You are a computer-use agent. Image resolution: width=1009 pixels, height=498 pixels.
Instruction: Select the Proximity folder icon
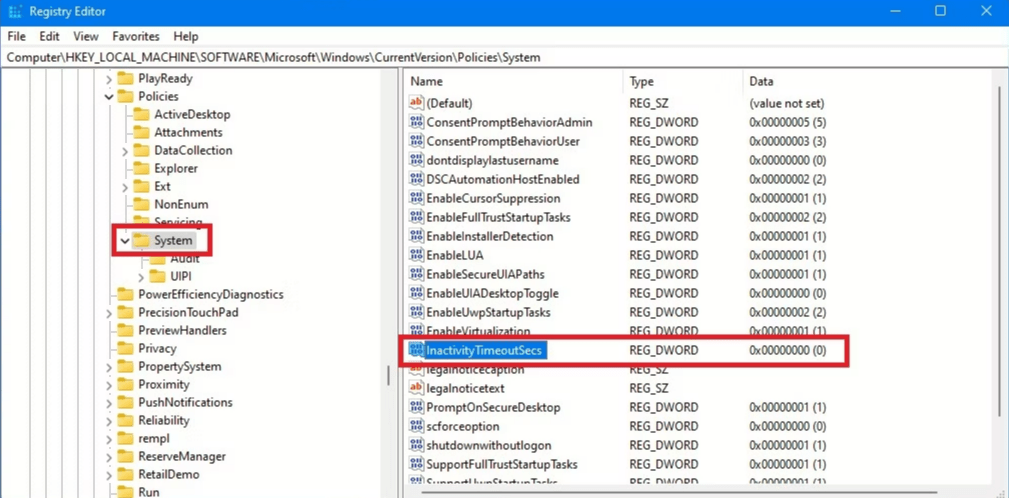pyautogui.click(x=125, y=385)
